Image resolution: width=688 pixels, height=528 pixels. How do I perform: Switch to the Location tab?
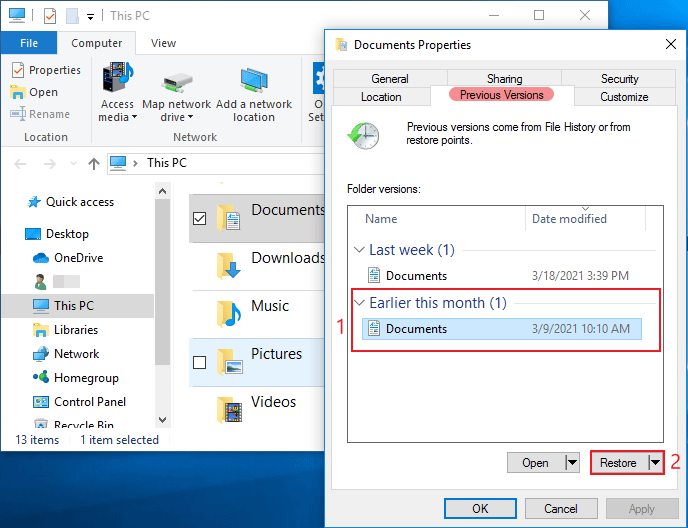point(381,97)
